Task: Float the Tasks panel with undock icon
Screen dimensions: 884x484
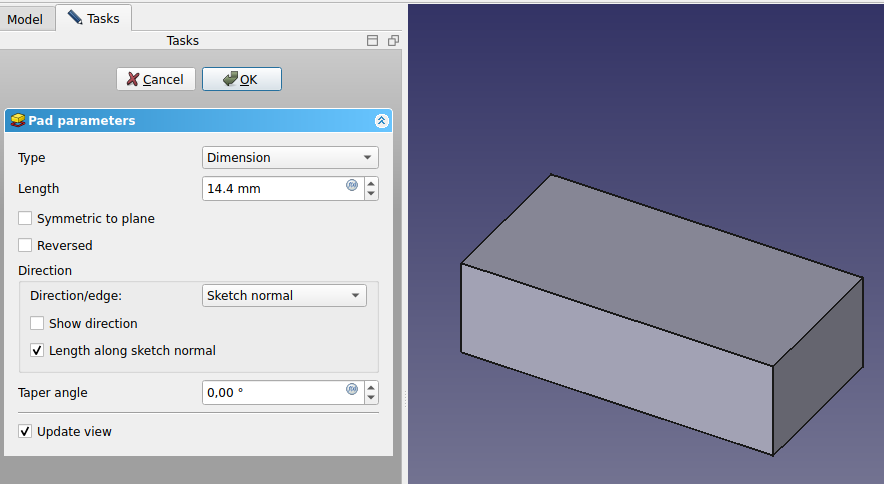Action: [x=393, y=41]
